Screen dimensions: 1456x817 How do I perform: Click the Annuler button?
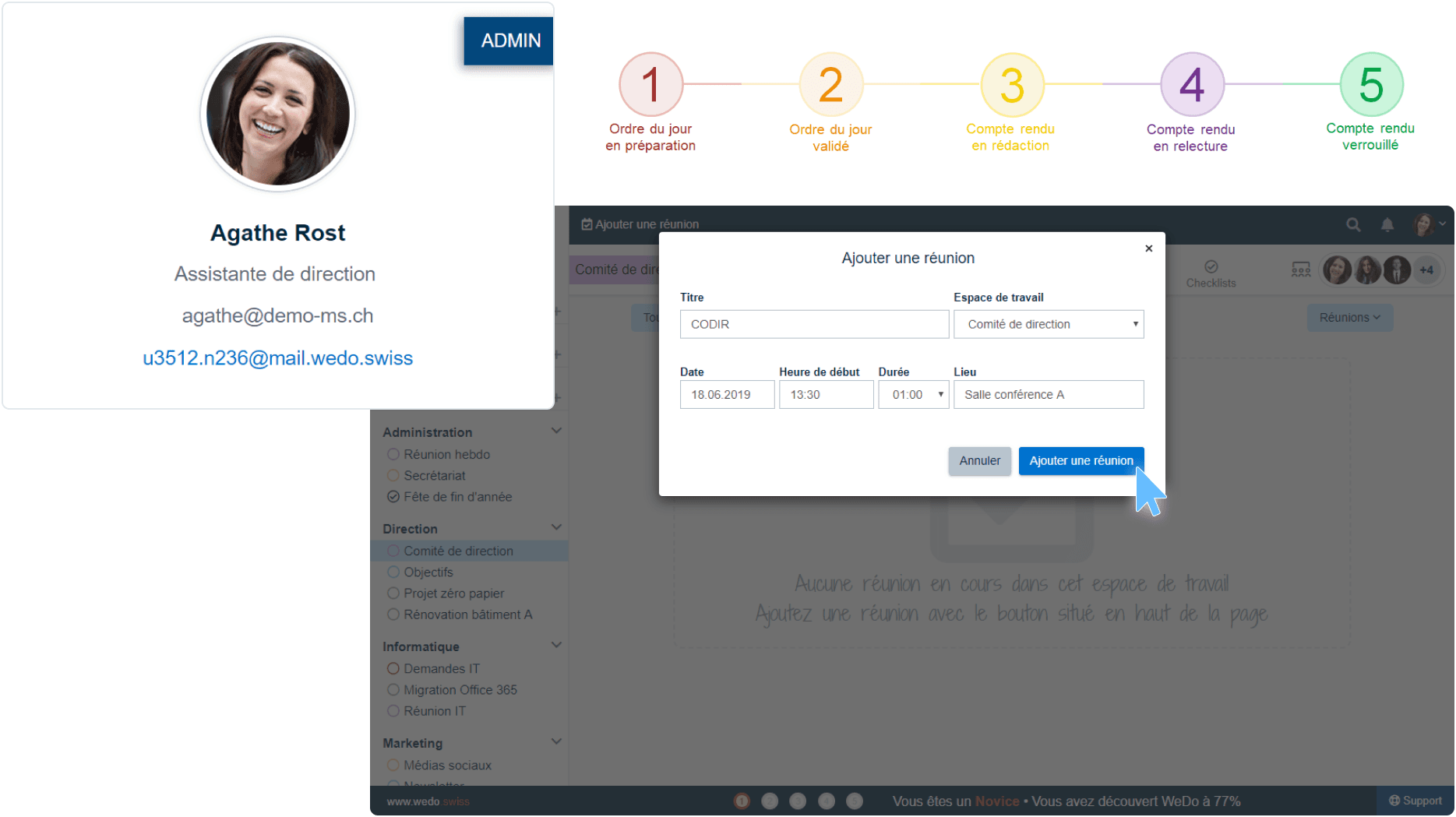[979, 461]
